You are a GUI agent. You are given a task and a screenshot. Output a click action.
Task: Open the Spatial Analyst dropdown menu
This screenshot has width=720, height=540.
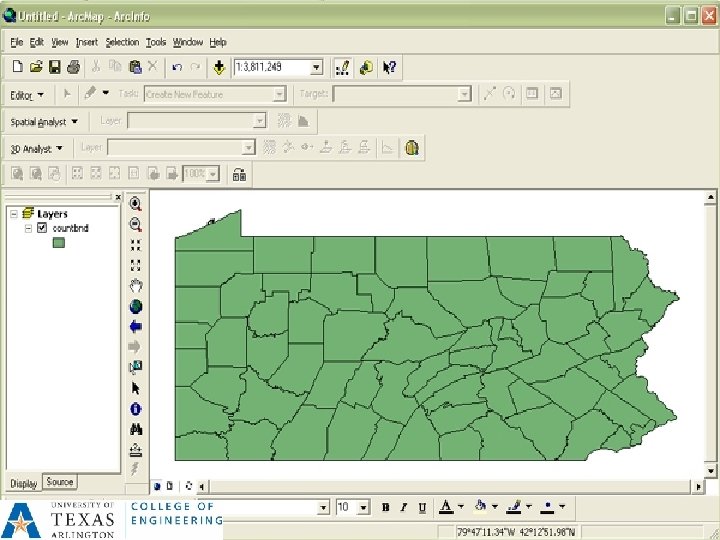[44, 122]
